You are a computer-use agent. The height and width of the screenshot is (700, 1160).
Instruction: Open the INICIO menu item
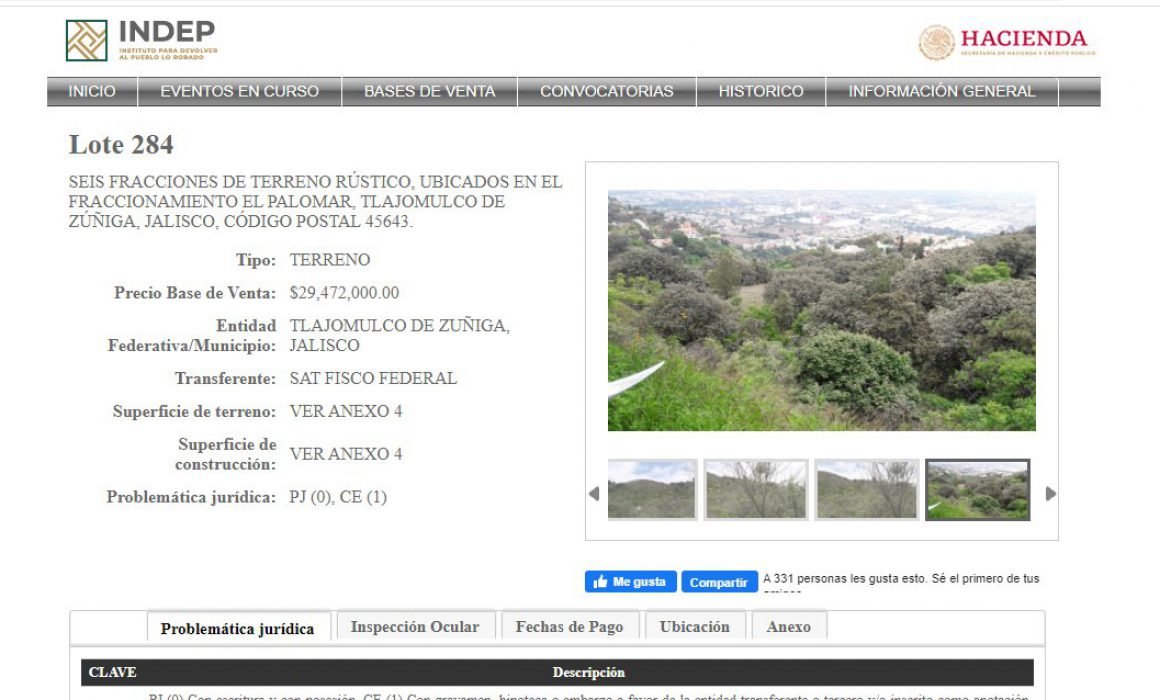pos(92,92)
